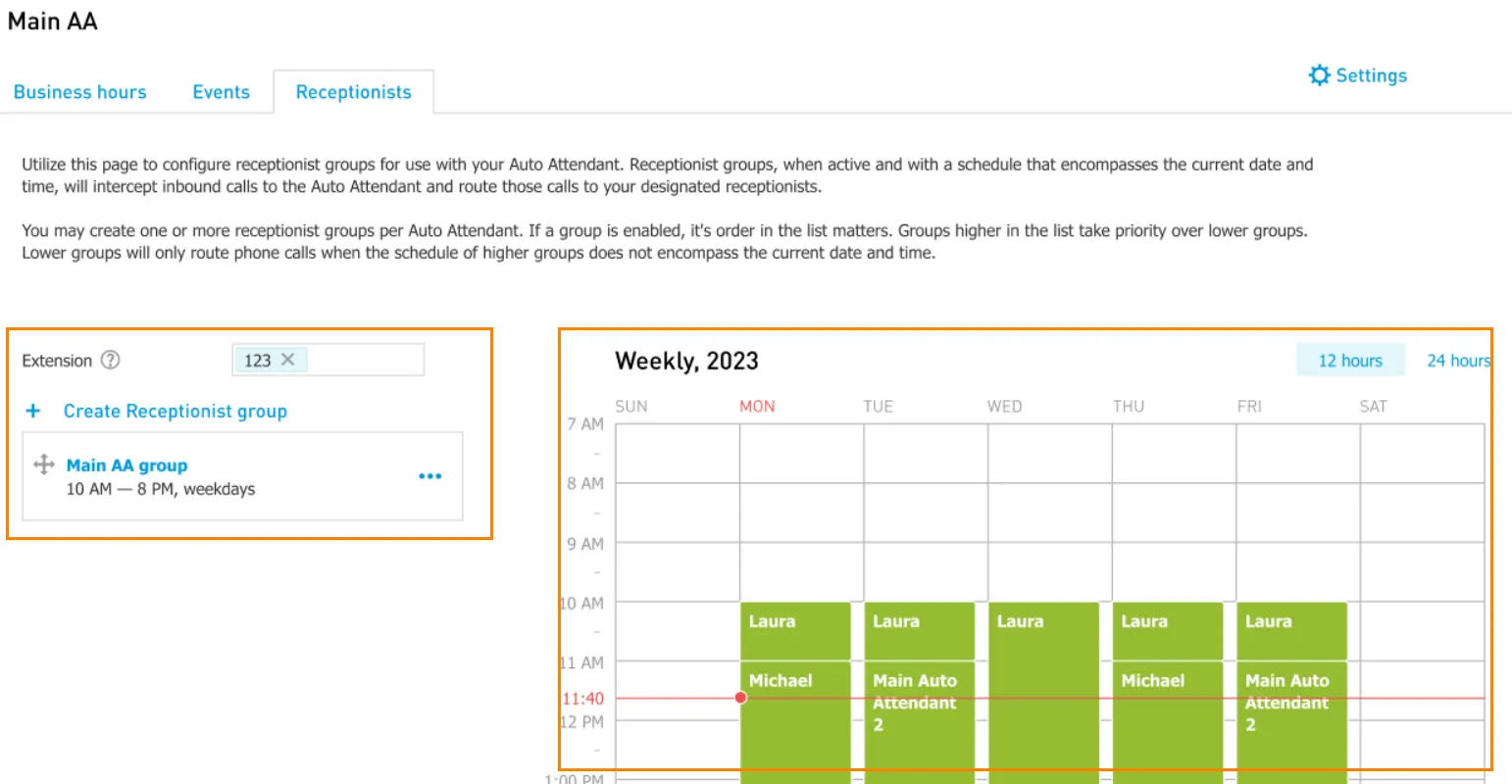Switch to the Events tab

[x=222, y=92]
